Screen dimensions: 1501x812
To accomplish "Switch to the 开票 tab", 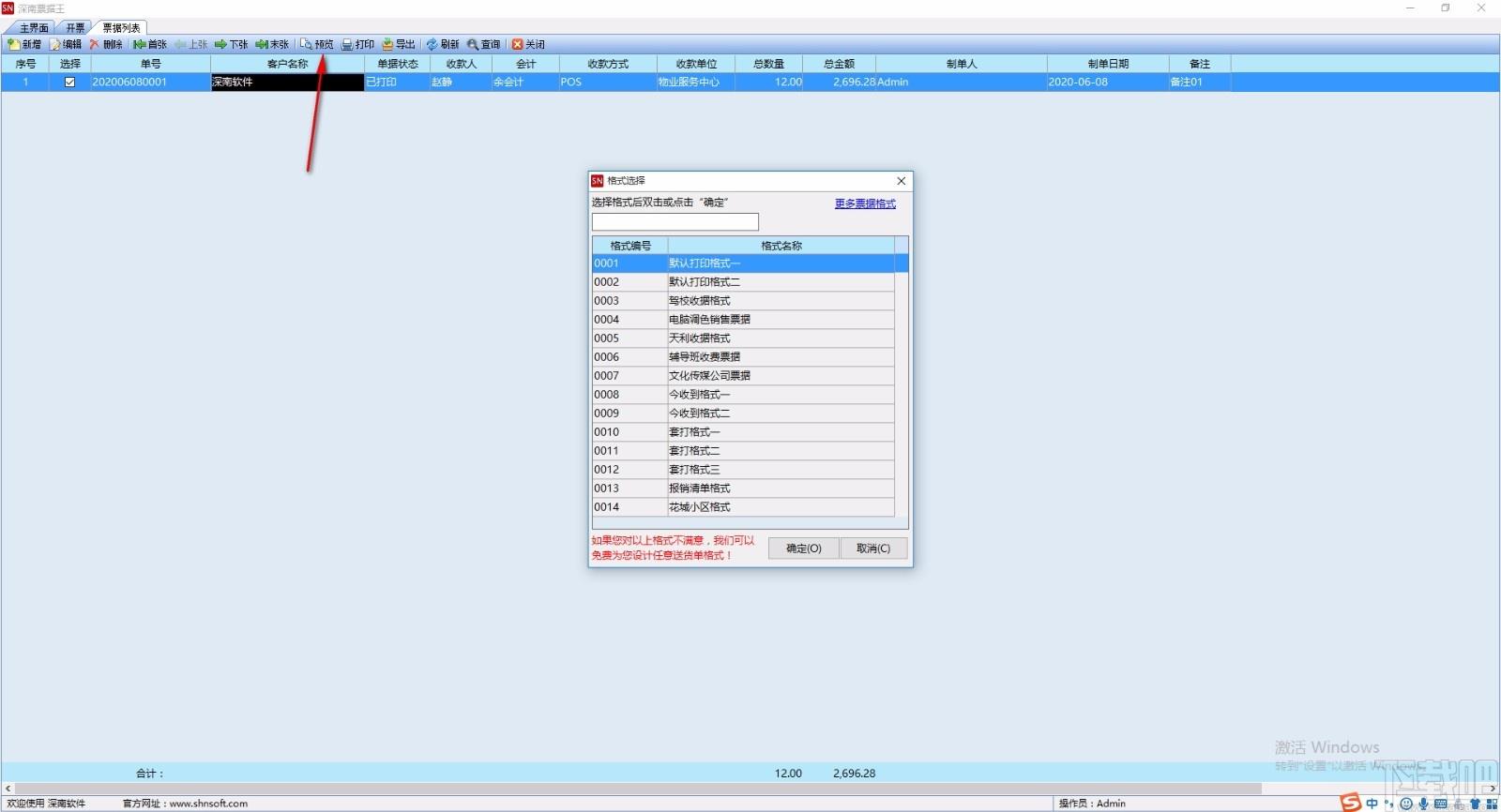I will 75,28.
